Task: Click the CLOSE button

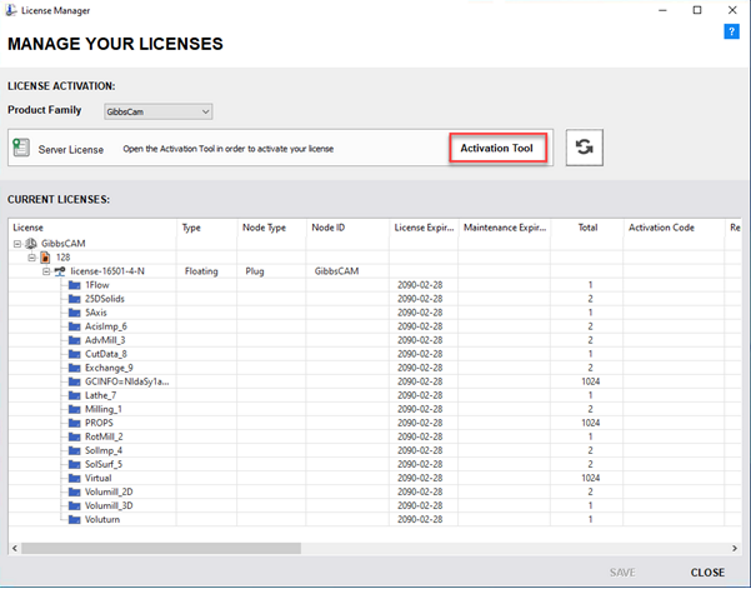Action: point(707,572)
